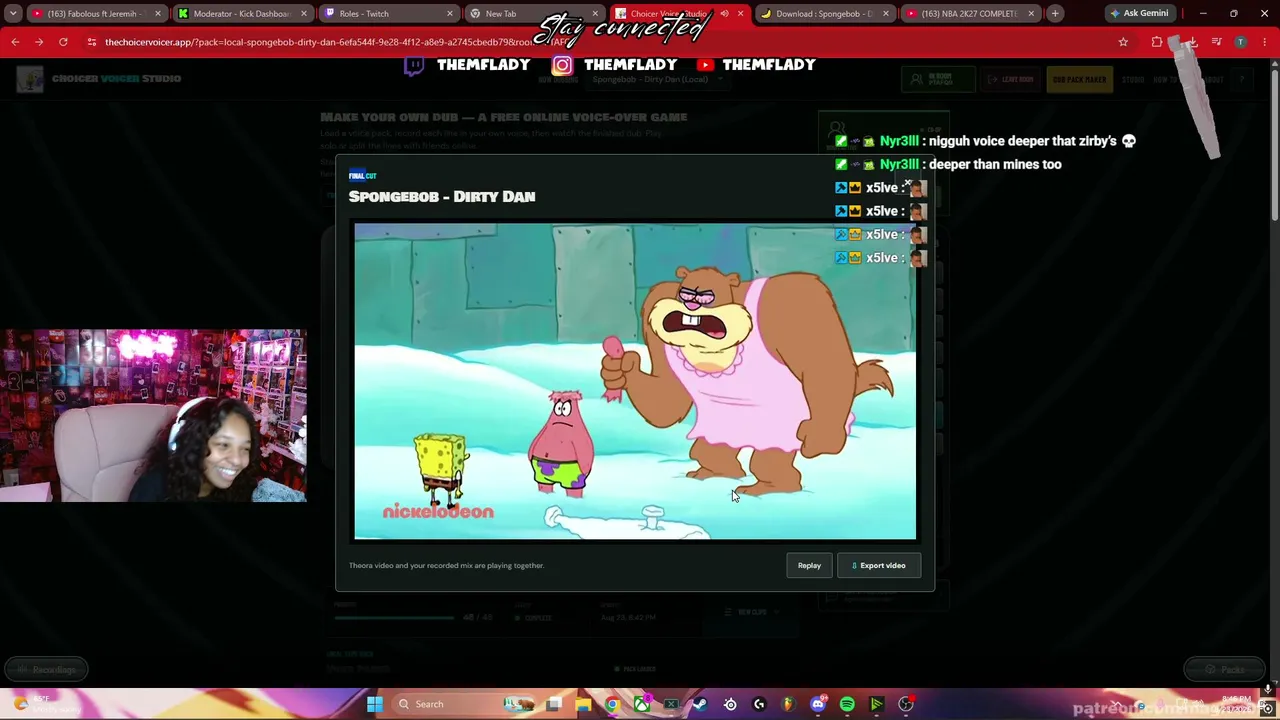This screenshot has height=720, width=1280.
Task: Go forward in browser history
Action: [39, 42]
